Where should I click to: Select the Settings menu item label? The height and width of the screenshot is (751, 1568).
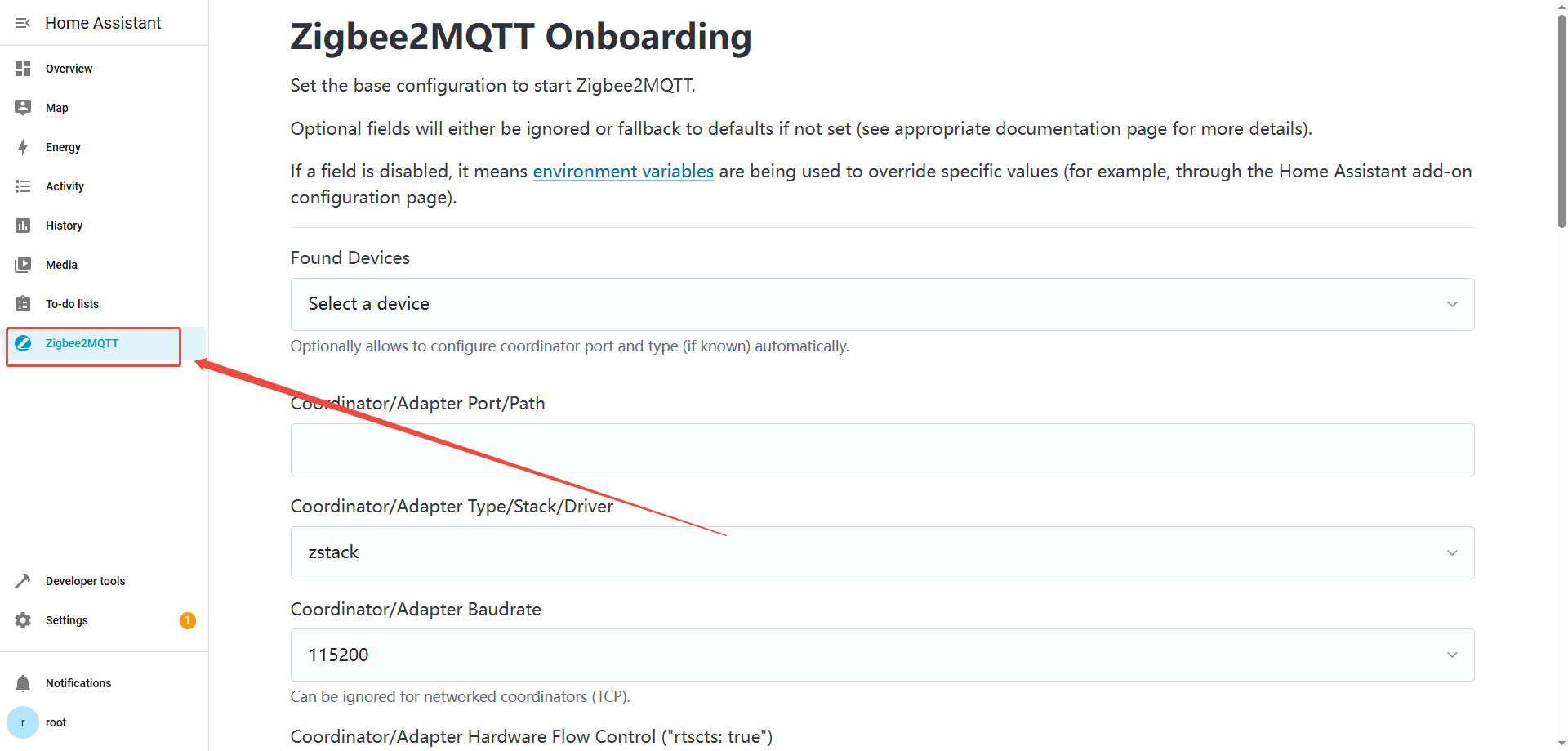pyautogui.click(x=67, y=620)
